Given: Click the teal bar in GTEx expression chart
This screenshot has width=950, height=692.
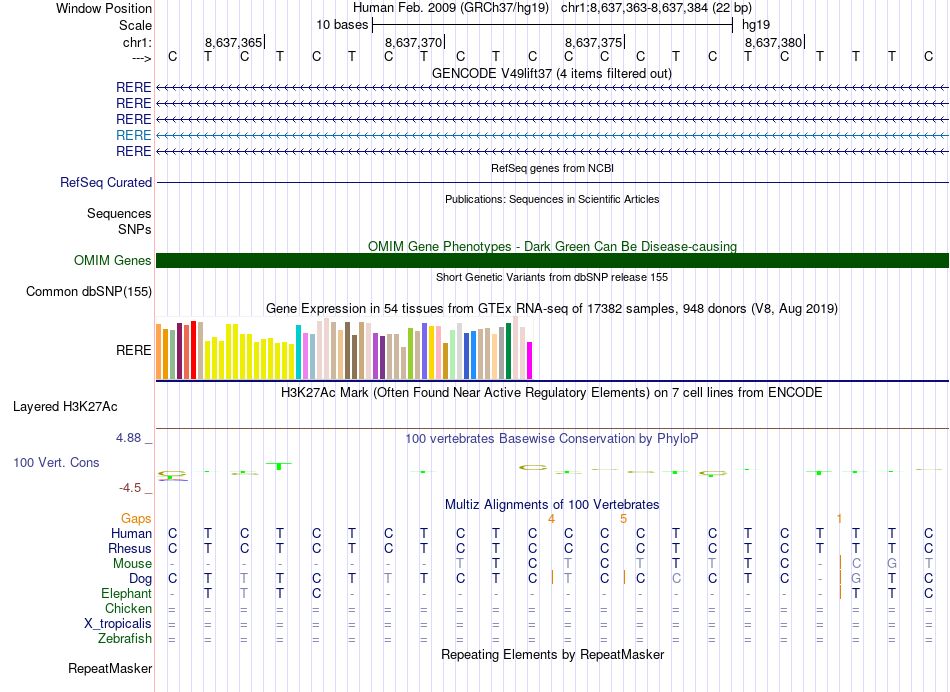Looking at the screenshot, I should coord(298,352).
